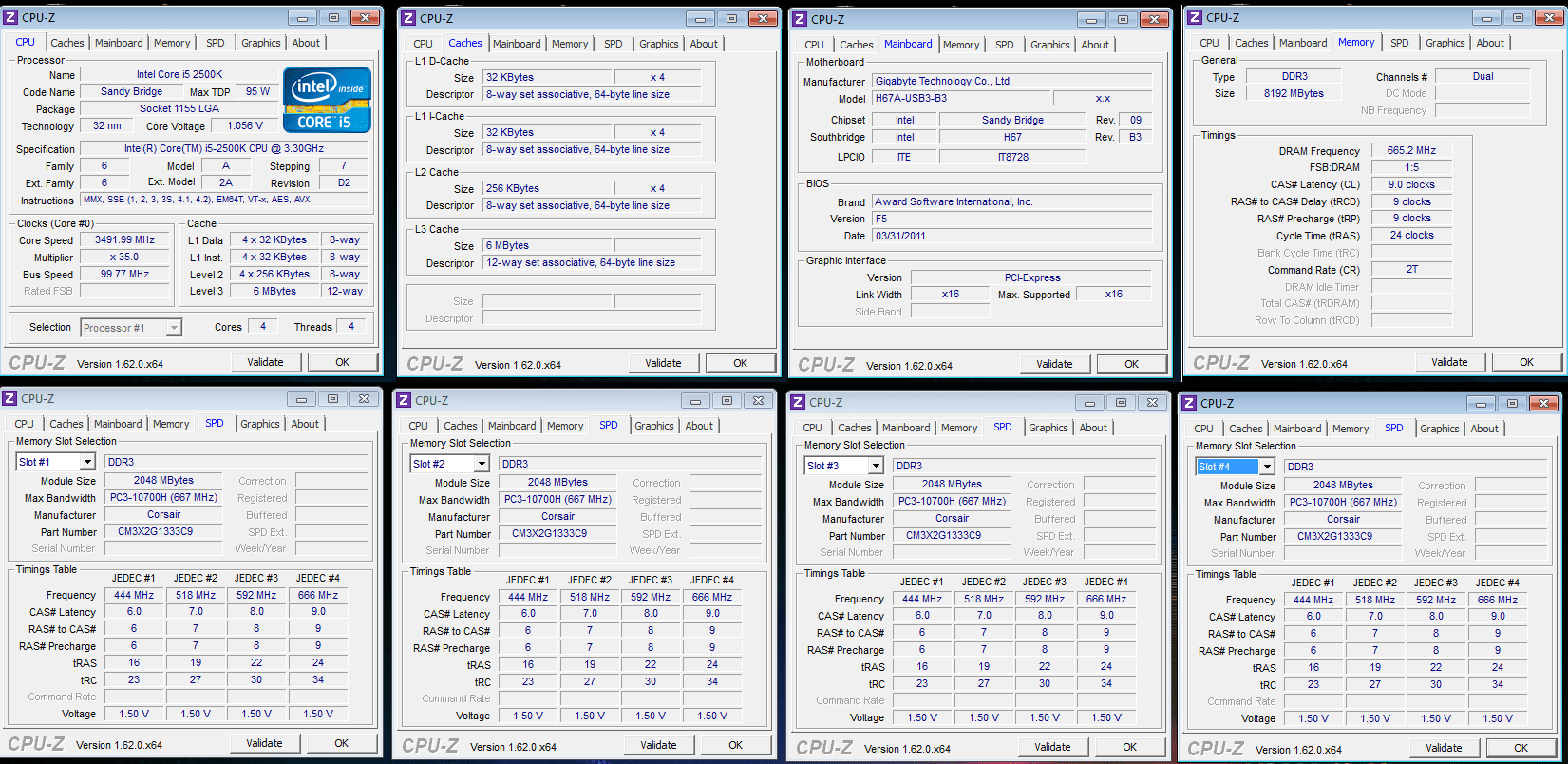Click the Core Voltage value '1.056 V'
Viewport: 1568px width, 764px height.
tap(246, 125)
